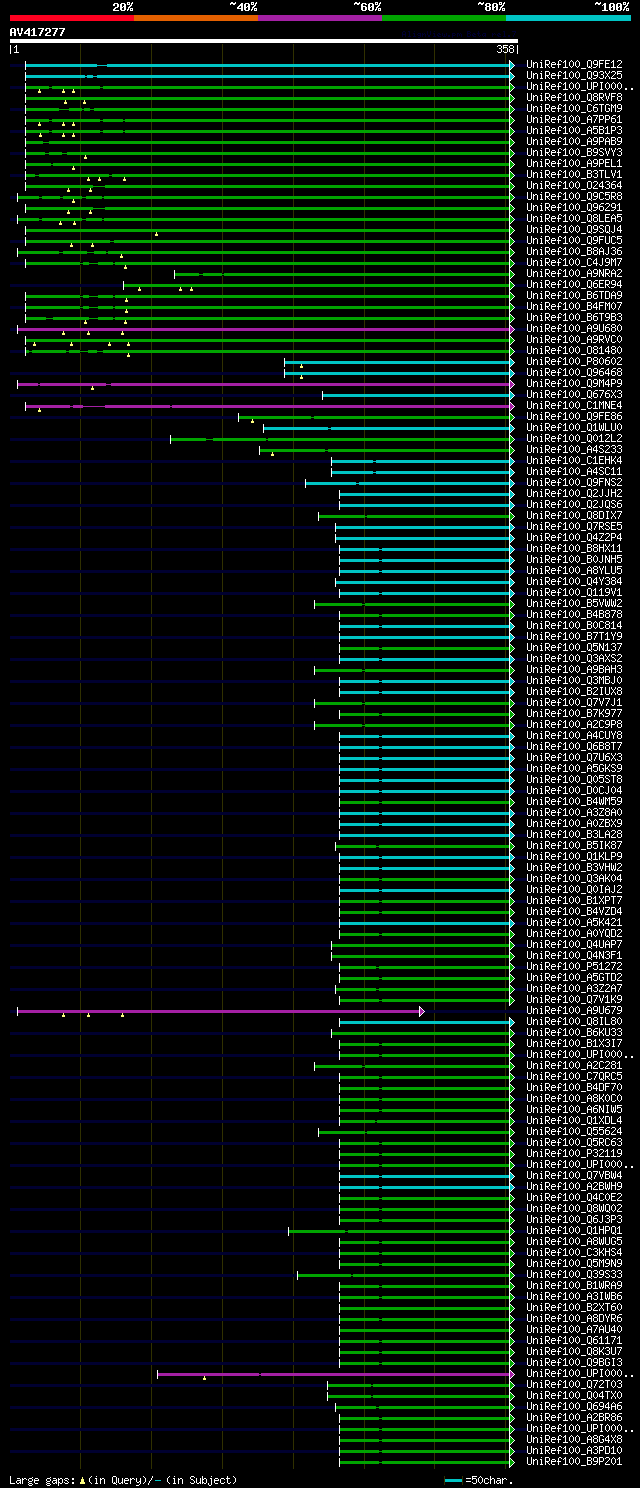Click the purple alignment bar for Q9M4P9
Viewport: 640px width, 1488px height.
[x=265, y=383]
